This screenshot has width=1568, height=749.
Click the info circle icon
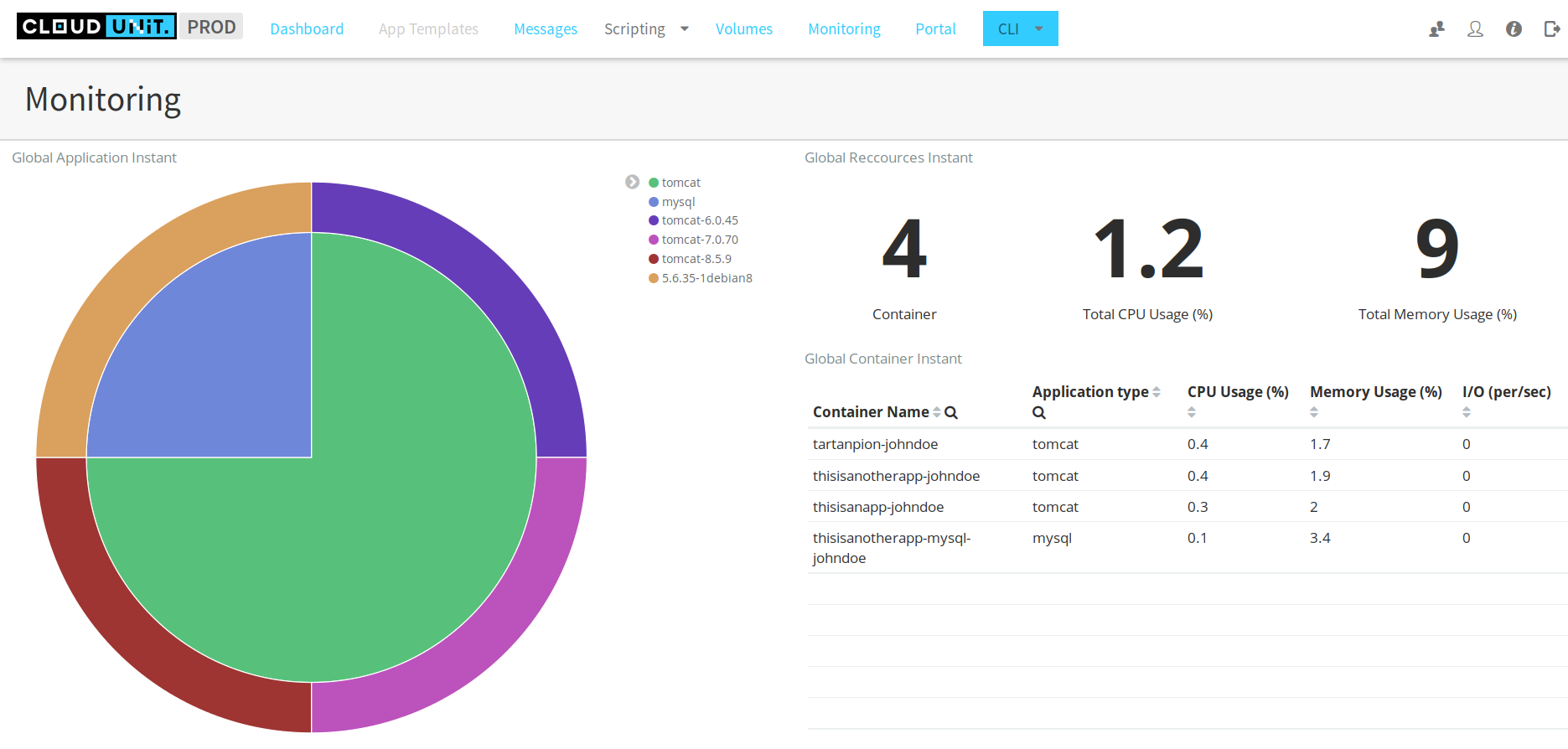point(1514,29)
